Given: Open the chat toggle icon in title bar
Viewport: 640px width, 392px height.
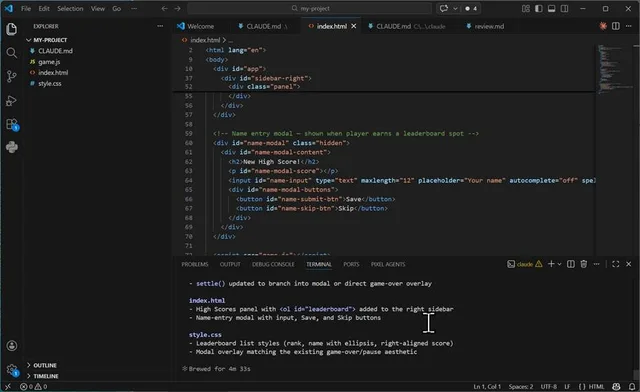Looking at the screenshot, I should (x=444, y=8).
